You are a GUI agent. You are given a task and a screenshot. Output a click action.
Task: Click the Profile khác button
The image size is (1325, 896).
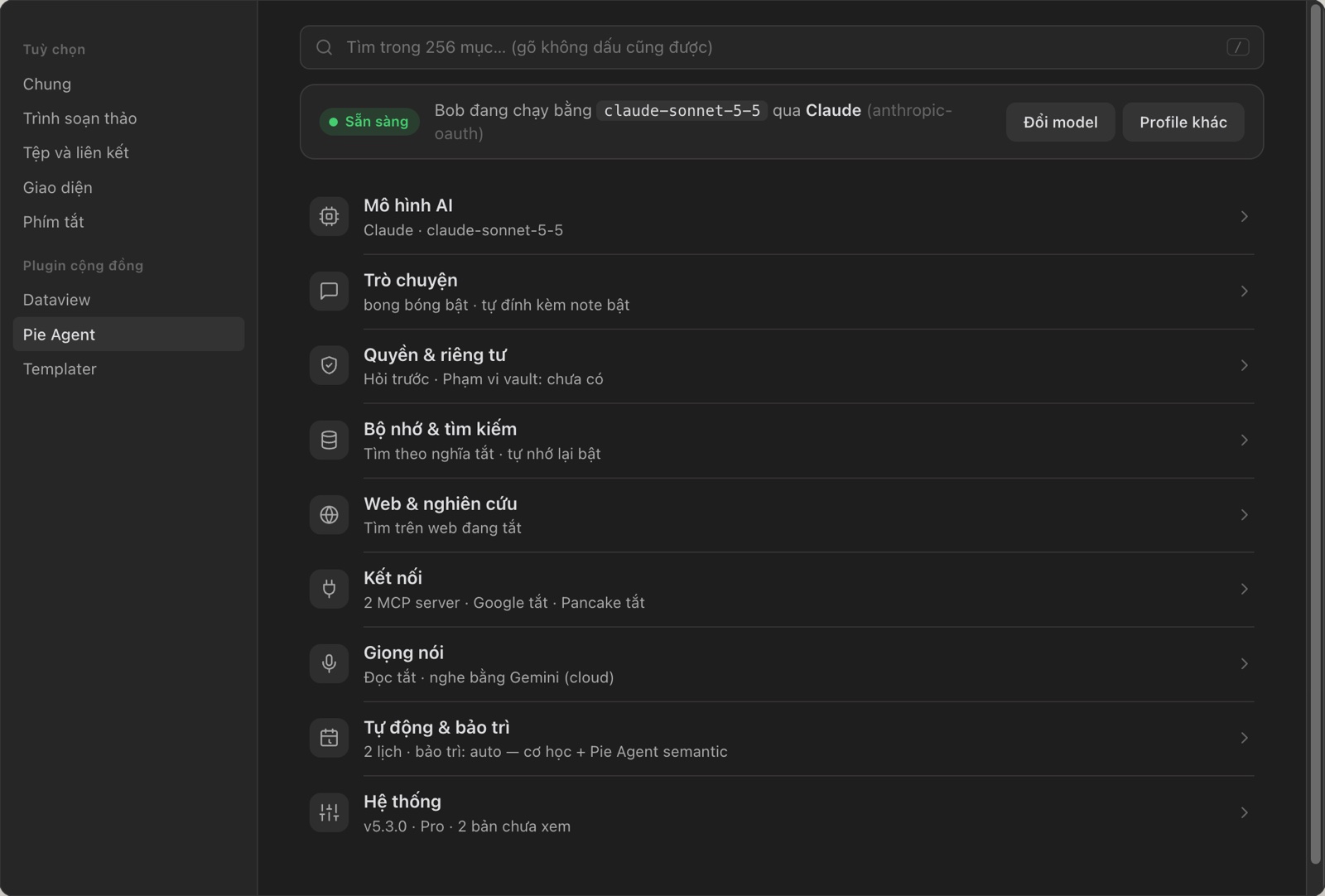pyautogui.click(x=1183, y=122)
